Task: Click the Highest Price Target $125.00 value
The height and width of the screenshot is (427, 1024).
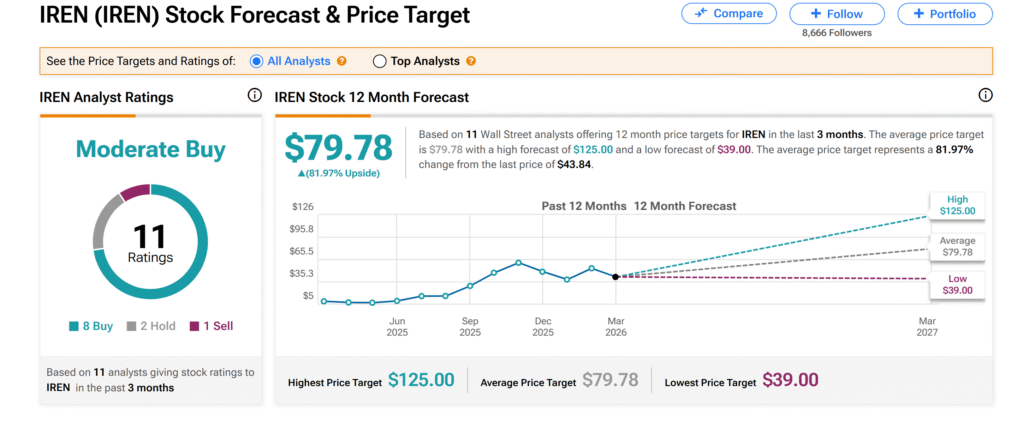Action: (421, 381)
